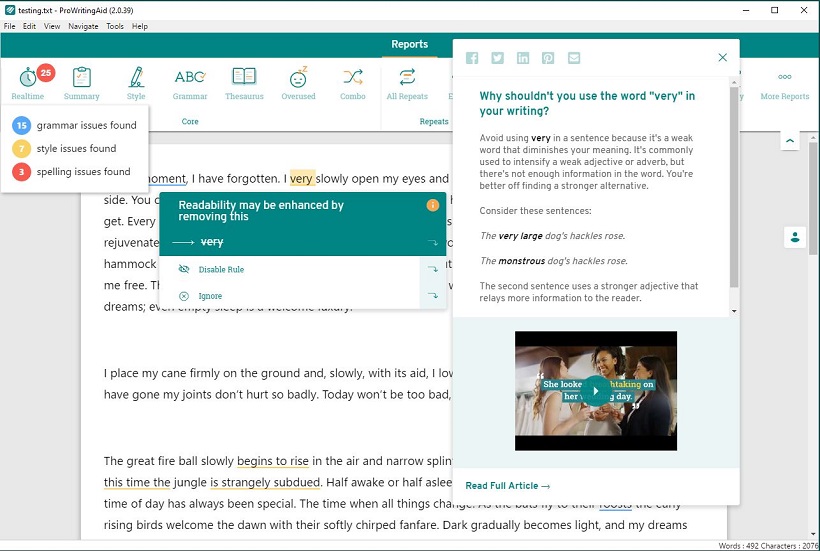Screen dimensions: 820x551
Task: Share article via email icon
Action: click(x=574, y=58)
